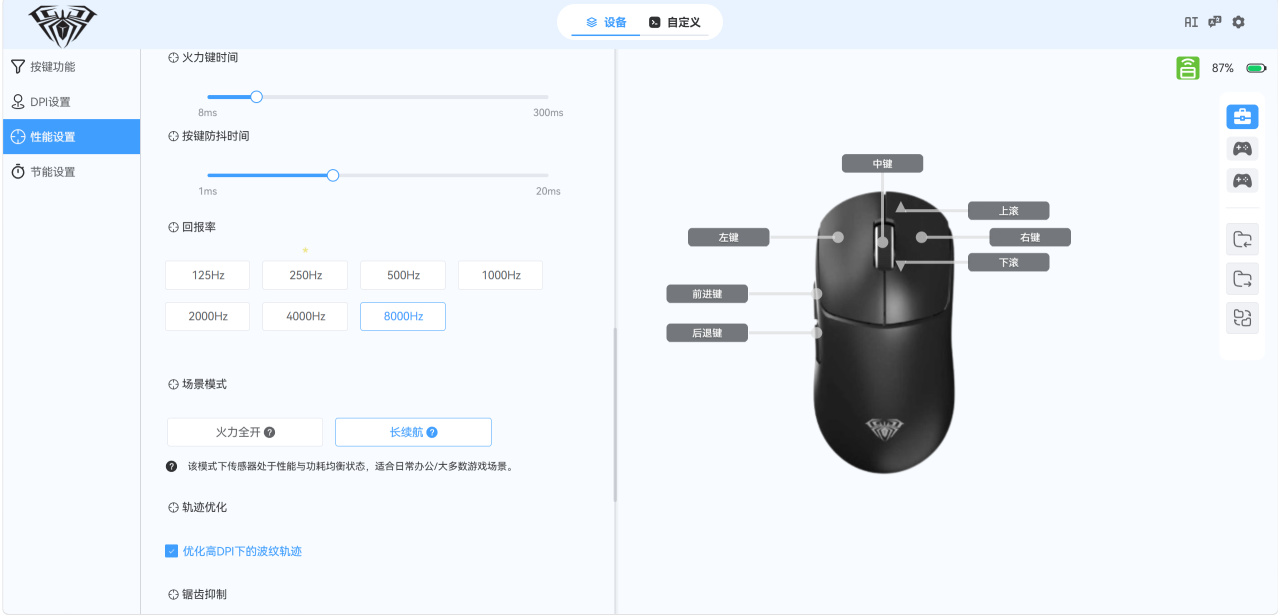Click the crosshair icon beside 按键防抖时间
This screenshot has height=616, width=1280.
174,135
